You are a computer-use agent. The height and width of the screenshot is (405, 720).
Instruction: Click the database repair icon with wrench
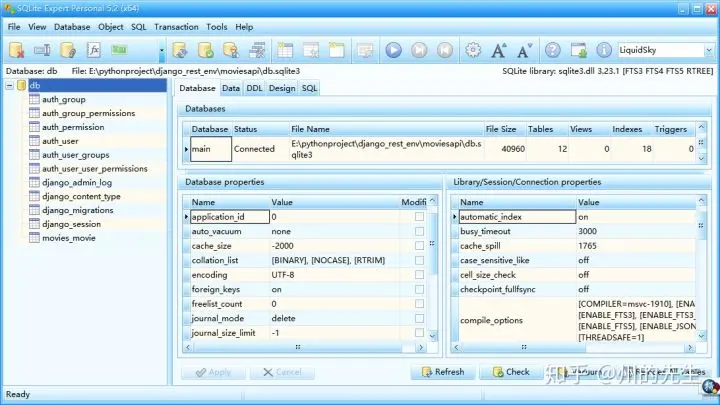click(x=180, y=50)
